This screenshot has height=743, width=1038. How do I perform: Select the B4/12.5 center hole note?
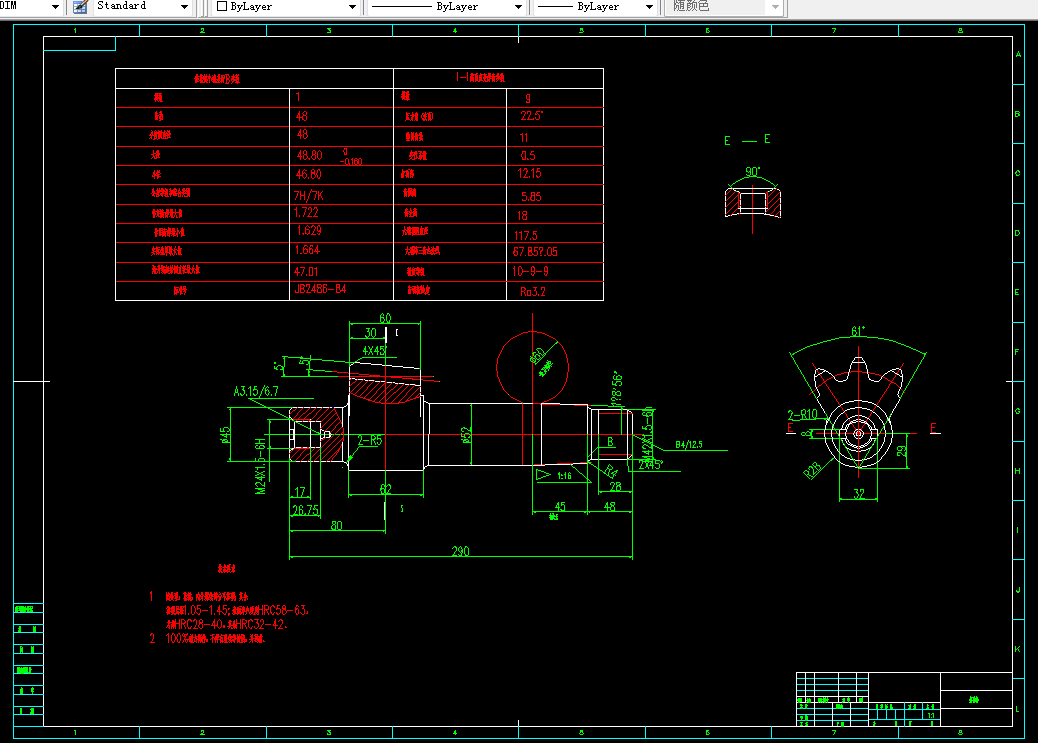(x=689, y=444)
